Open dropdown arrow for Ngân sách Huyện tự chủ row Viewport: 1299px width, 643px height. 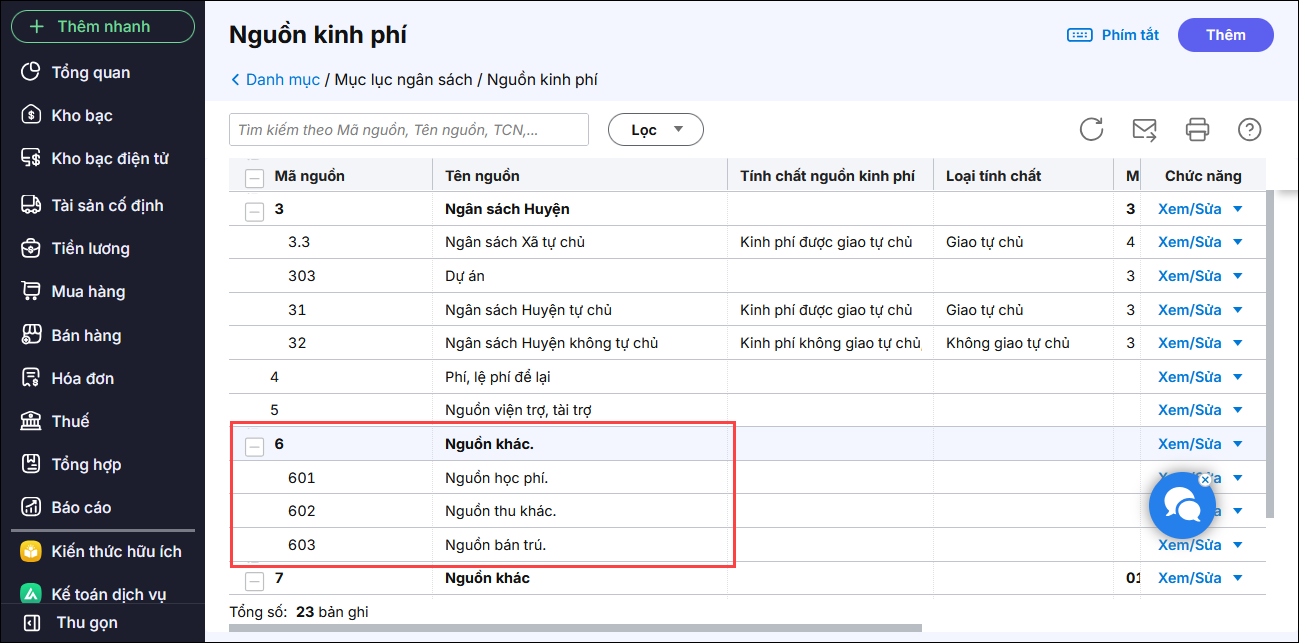(x=1238, y=310)
